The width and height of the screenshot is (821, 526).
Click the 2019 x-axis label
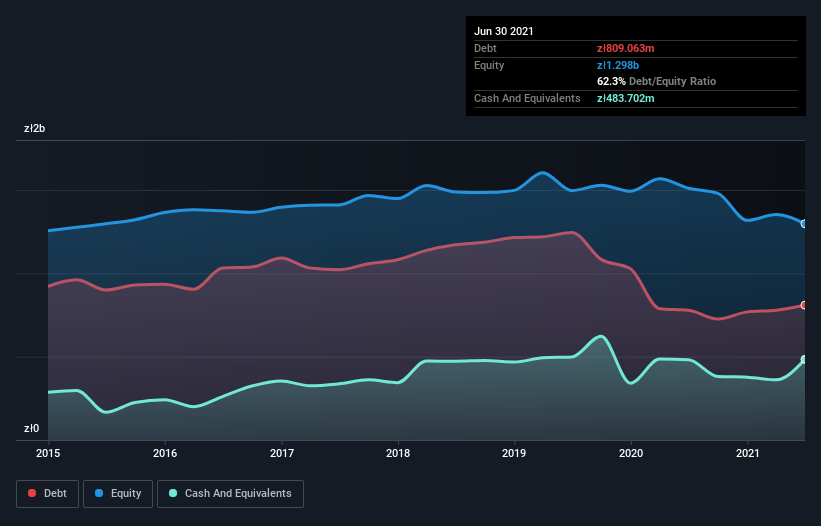point(514,453)
